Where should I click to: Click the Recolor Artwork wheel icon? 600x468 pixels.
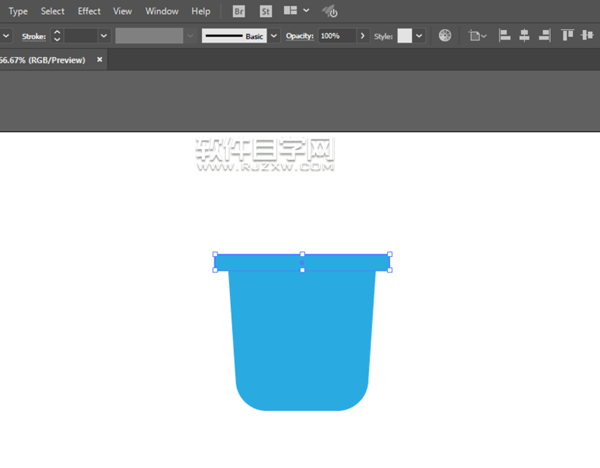445,35
